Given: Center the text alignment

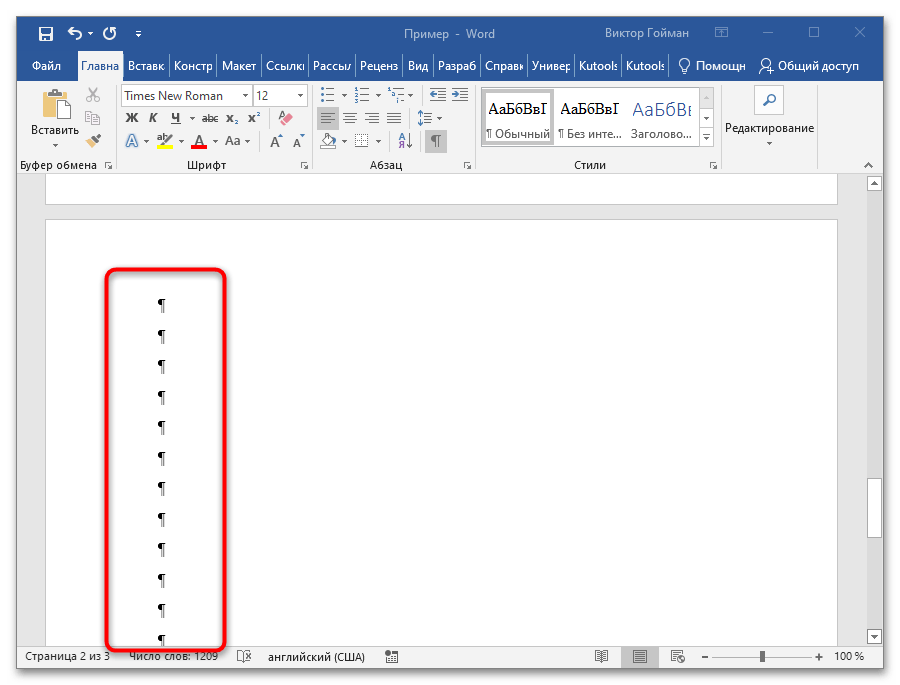Looking at the screenshot, I should 350,118.
